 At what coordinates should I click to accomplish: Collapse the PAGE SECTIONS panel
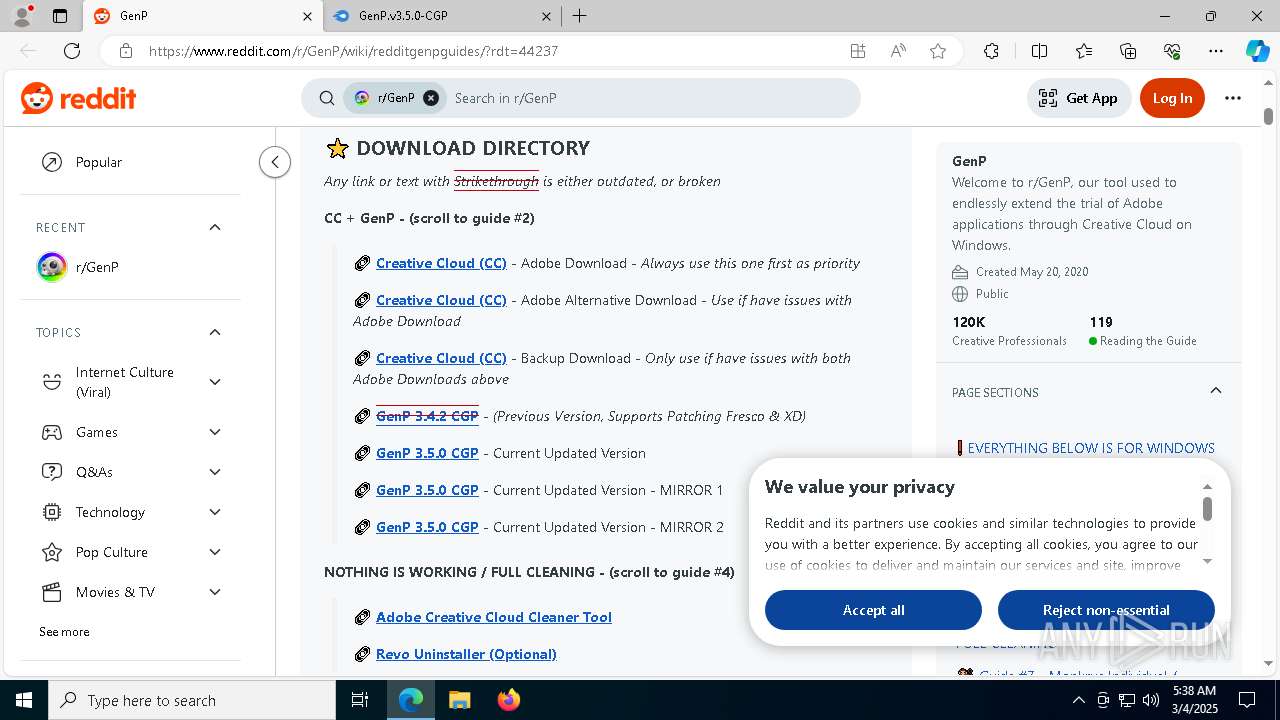[x=1216, y=391]
